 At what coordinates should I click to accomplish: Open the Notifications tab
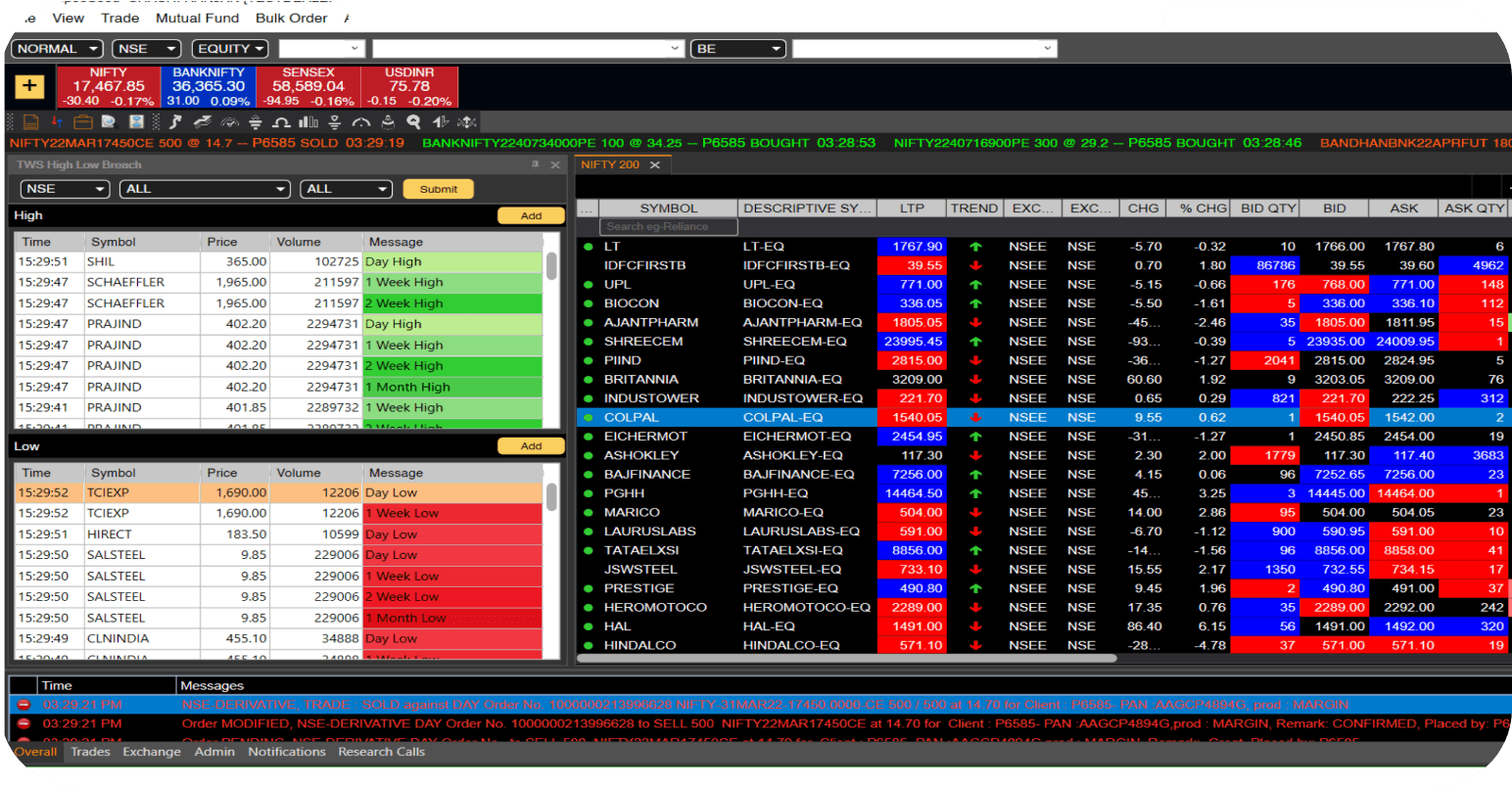[x=287, y=752]
